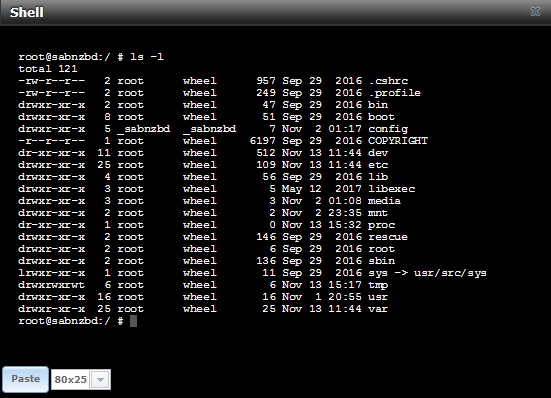Click the 80x25 size field
This screenshot has width=551, height=398.
[x=71, y=380]
